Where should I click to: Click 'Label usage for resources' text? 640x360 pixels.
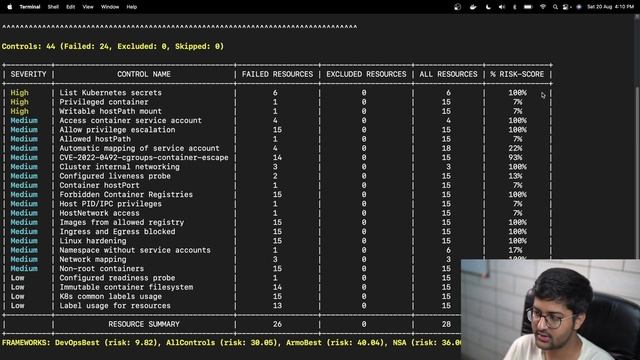click(x=115, y=306)
